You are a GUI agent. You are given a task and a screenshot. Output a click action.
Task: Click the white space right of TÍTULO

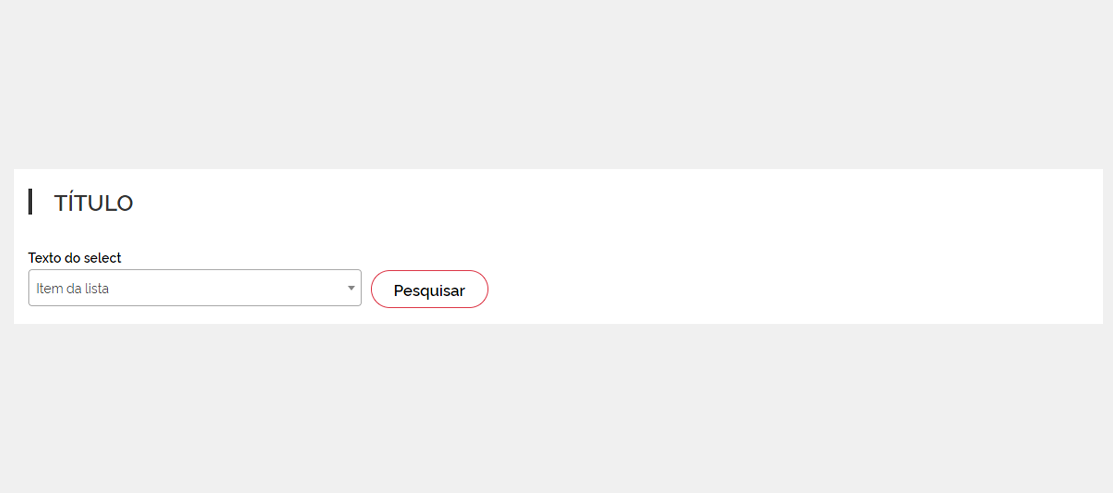pyautogui.click(x=600, y=203)
